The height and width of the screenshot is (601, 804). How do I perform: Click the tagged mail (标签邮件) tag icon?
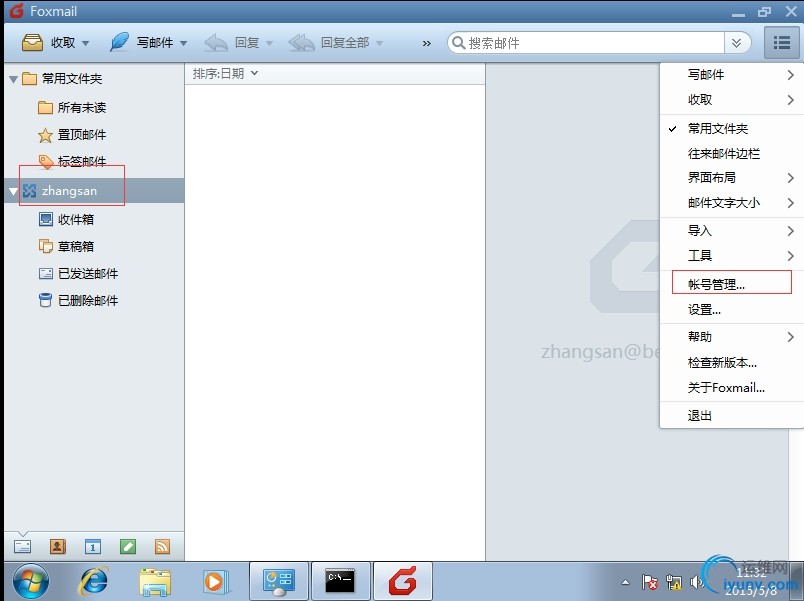coord(46,162)
